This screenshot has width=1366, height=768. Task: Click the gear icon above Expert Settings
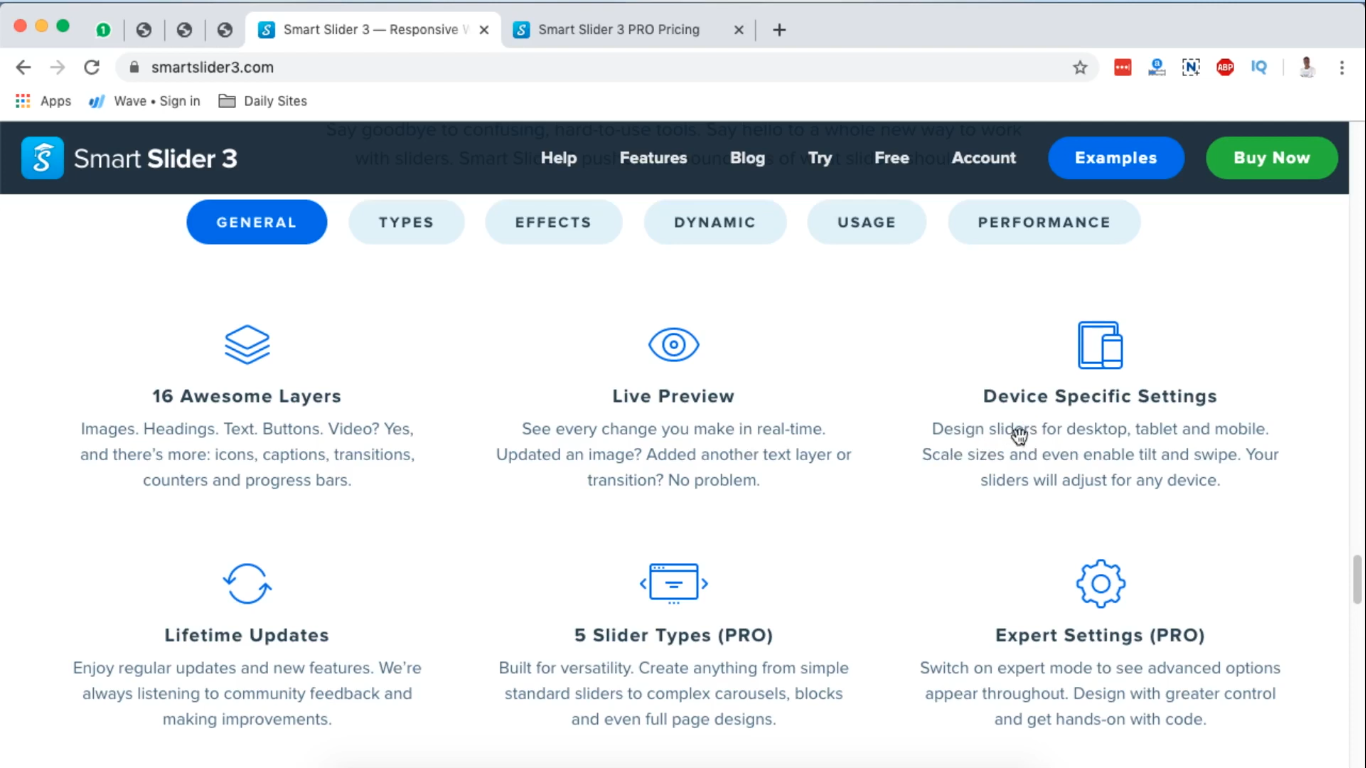[1100, 584]
